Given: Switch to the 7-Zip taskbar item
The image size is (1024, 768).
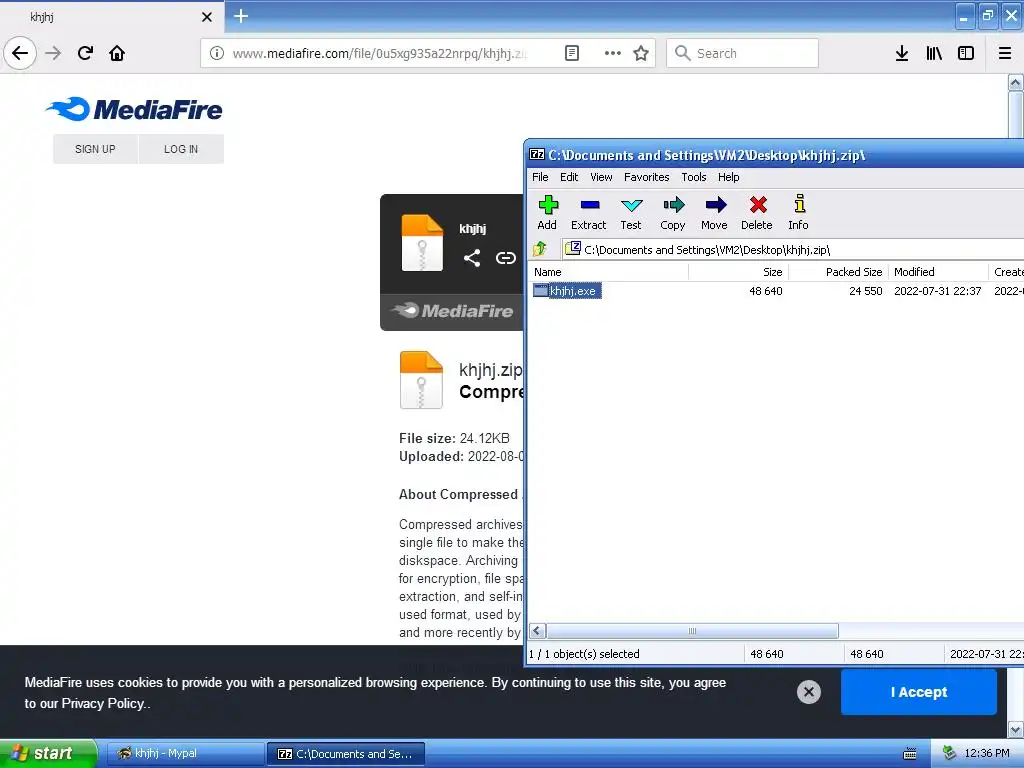Looking at the screenshot, I should pos(346,754).
